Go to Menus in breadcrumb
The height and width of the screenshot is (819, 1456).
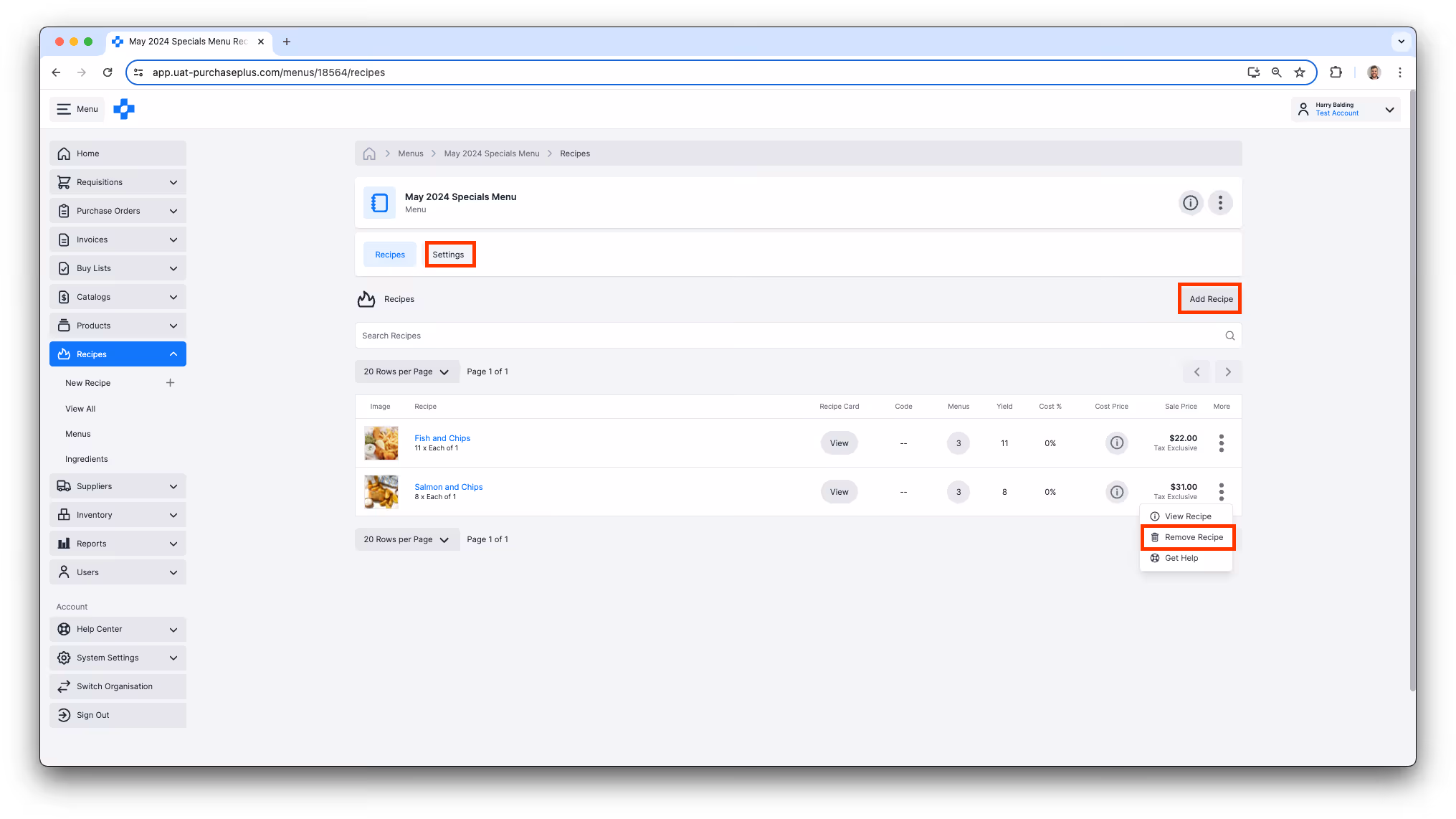click(411, 153)
